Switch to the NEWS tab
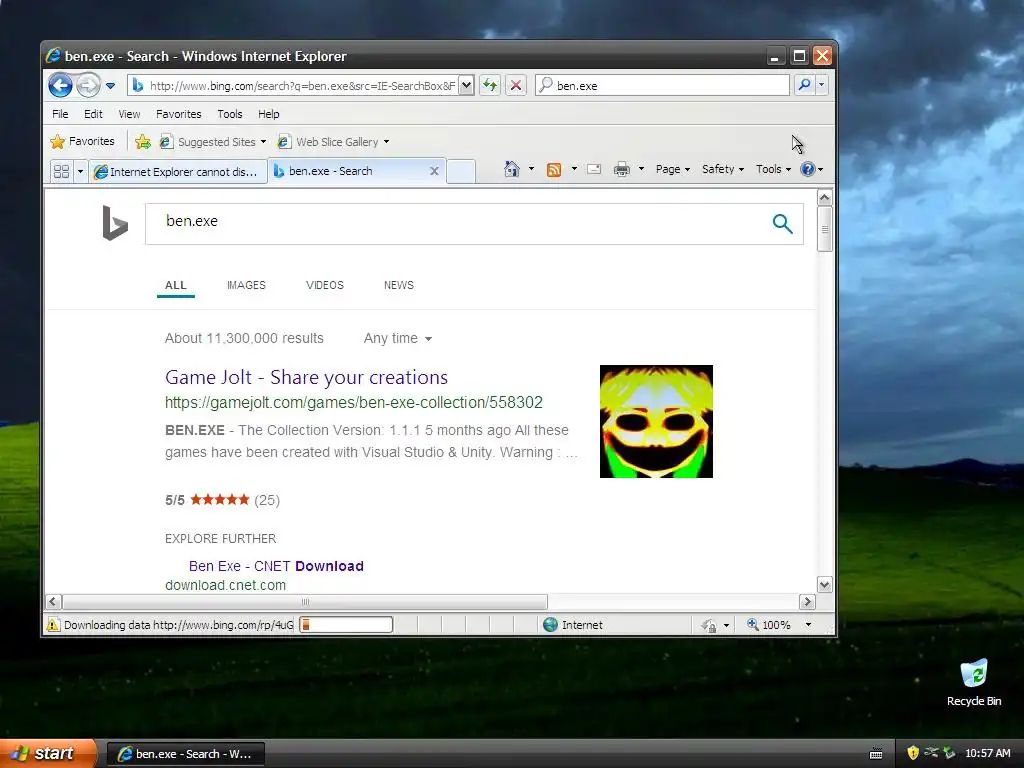The image size is (1024, 768). click(398, 285)
